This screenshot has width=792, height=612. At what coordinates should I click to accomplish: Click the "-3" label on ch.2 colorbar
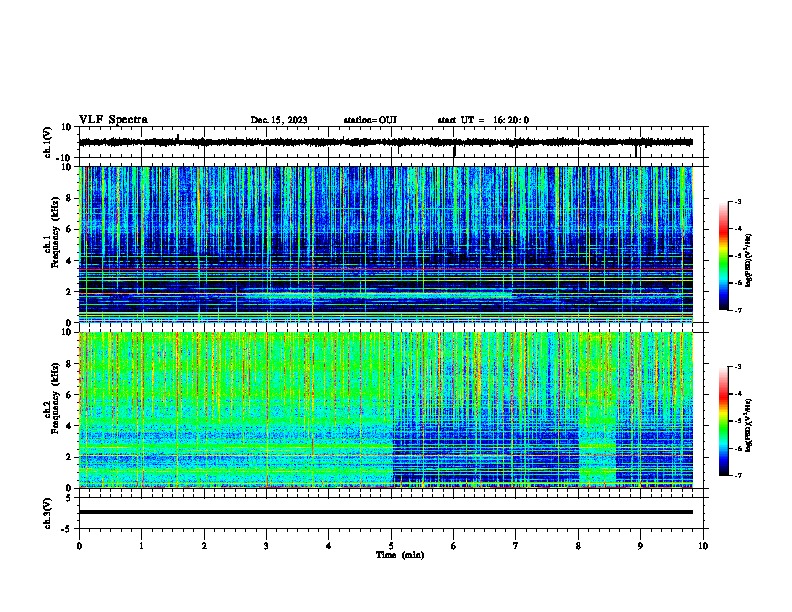pos(738,367)
